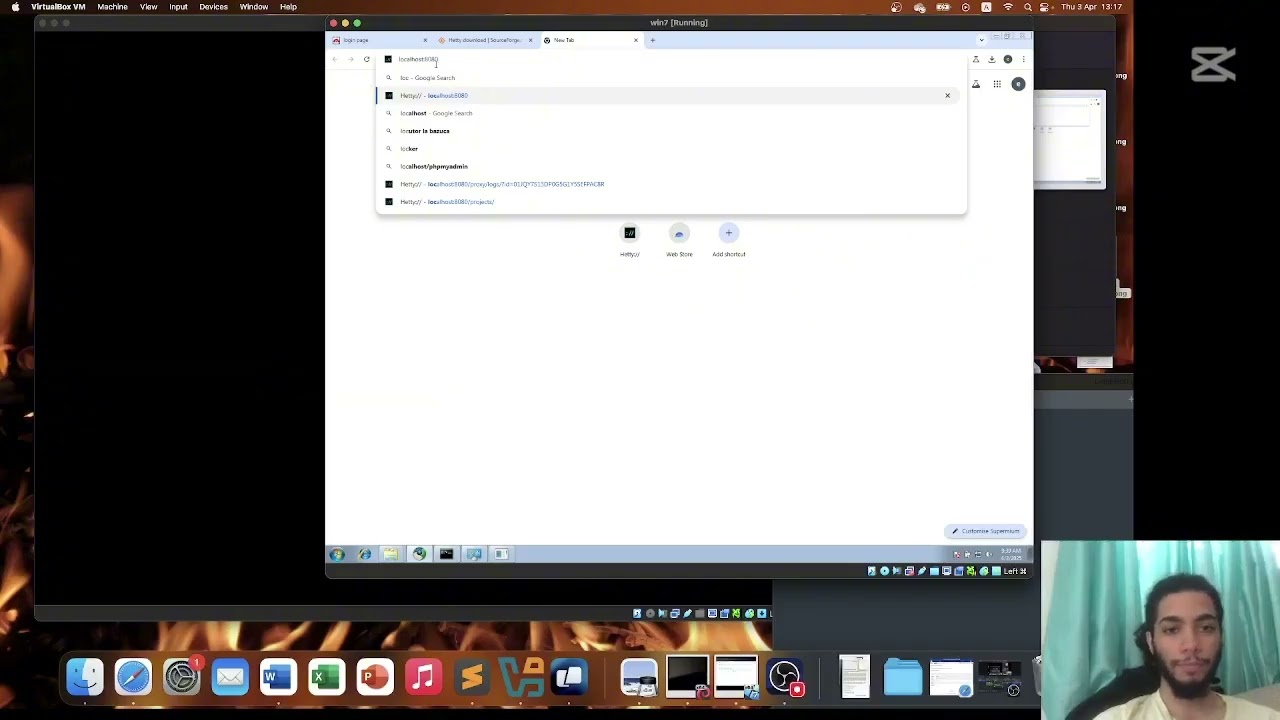Viewport: 1280px width, 720px height.
Task: Open OBS Studio from the Dock
Action: 785,677
